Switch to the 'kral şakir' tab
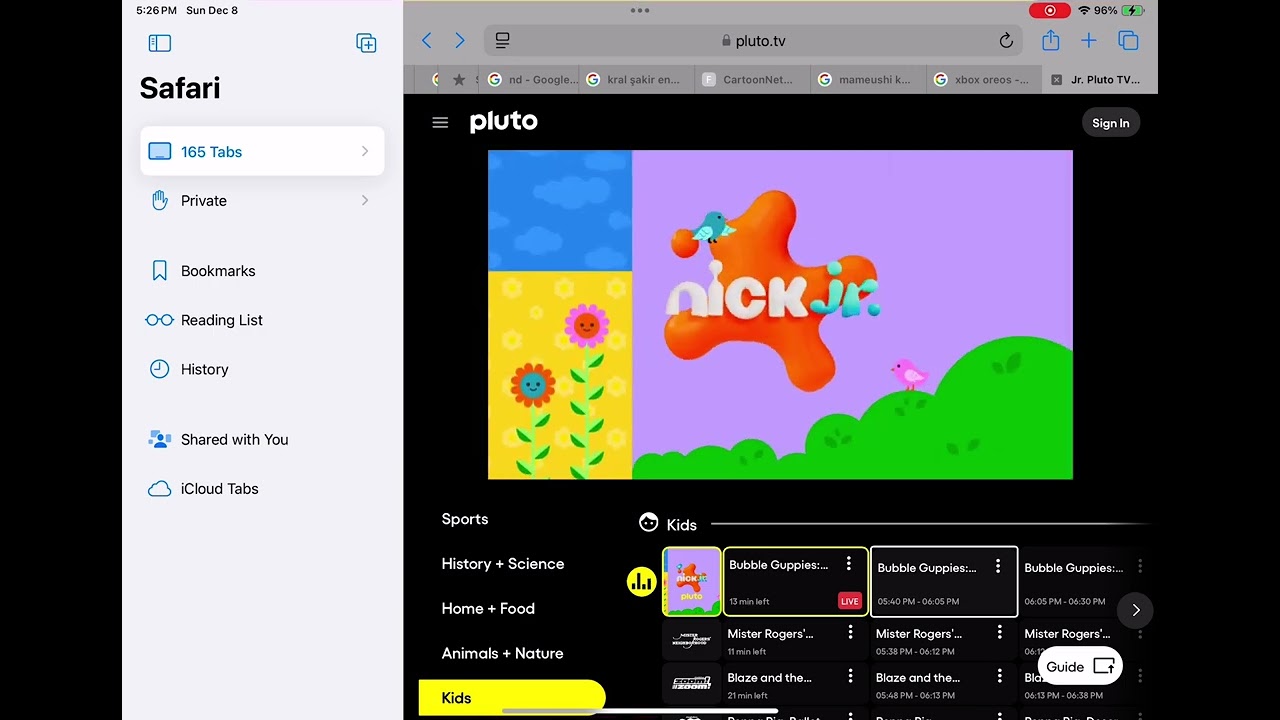 coord(636,80)
